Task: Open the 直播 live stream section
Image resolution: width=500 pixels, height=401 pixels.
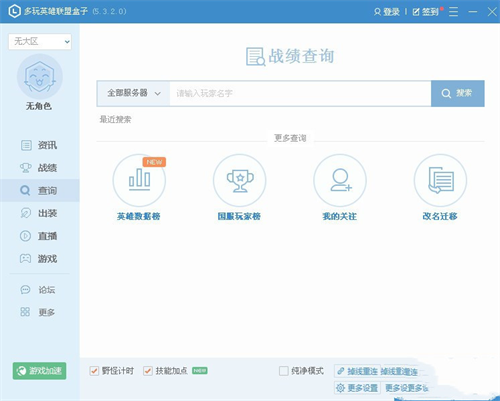Action: 39,236
